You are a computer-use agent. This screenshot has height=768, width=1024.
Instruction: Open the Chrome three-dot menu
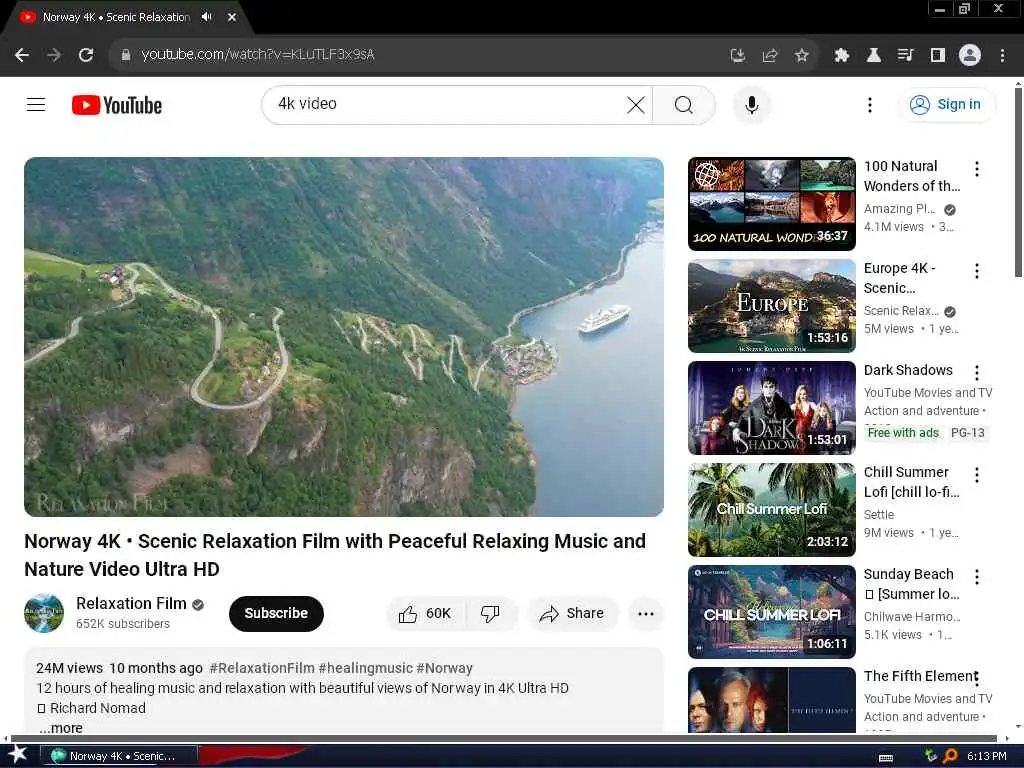click(1002, 56)
